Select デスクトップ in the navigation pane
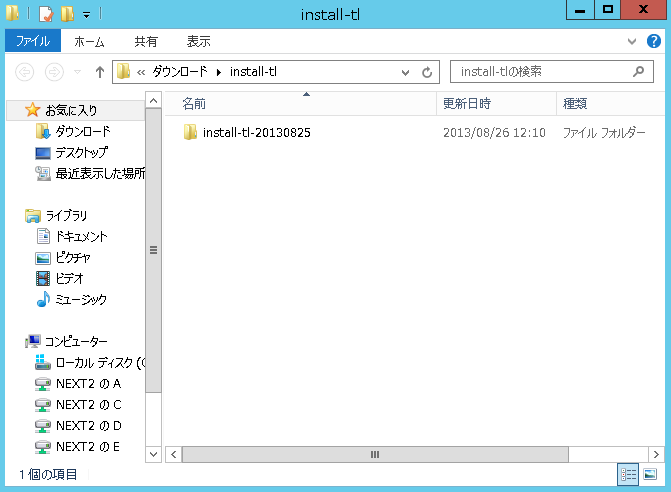Viewport: 671px width, 492px height. pyautogui.click(x=82, y=152)
